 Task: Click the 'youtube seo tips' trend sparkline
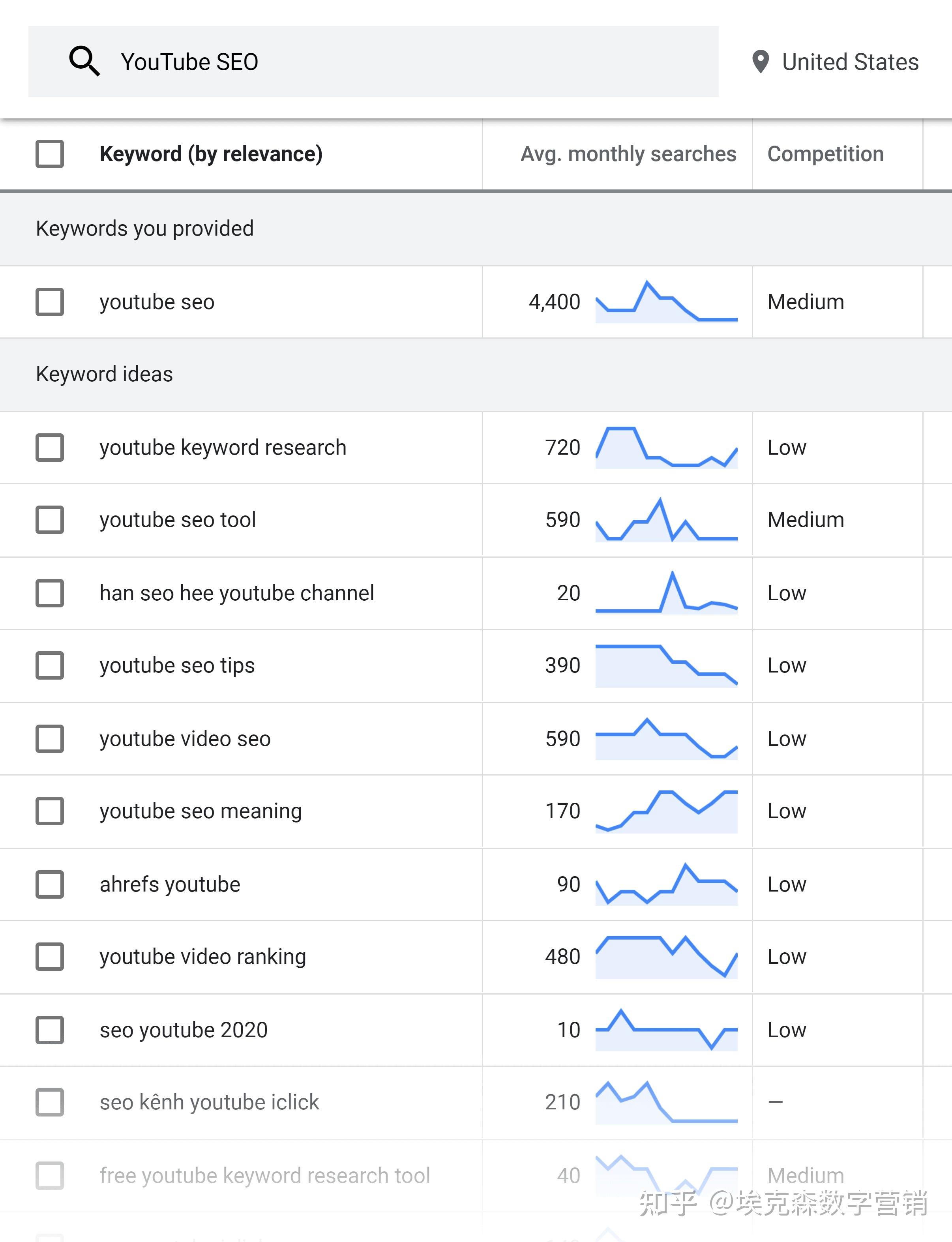pyautogui.click(x=666, y=666)
